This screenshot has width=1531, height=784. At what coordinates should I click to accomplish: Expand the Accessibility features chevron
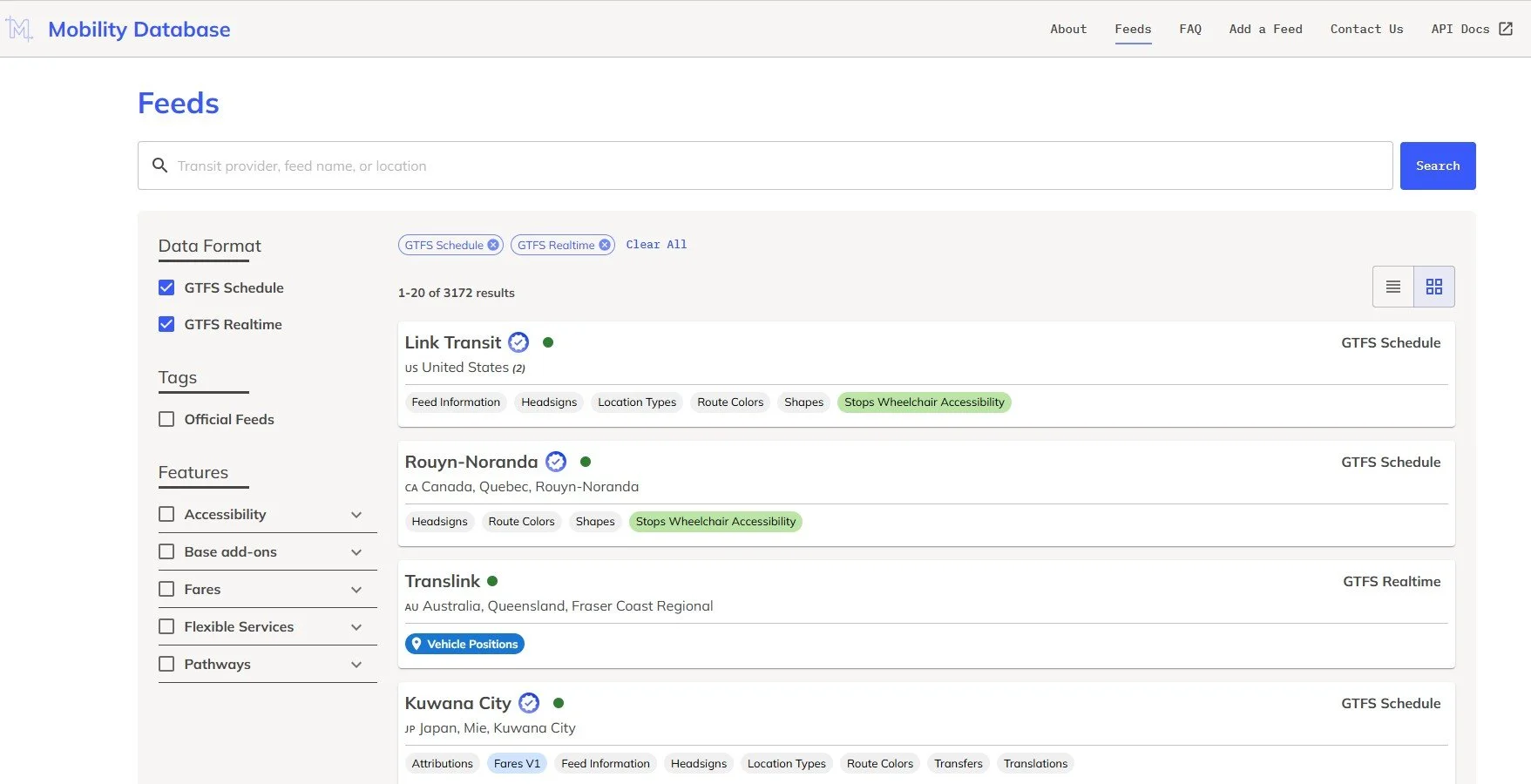(x=356, y=515)
